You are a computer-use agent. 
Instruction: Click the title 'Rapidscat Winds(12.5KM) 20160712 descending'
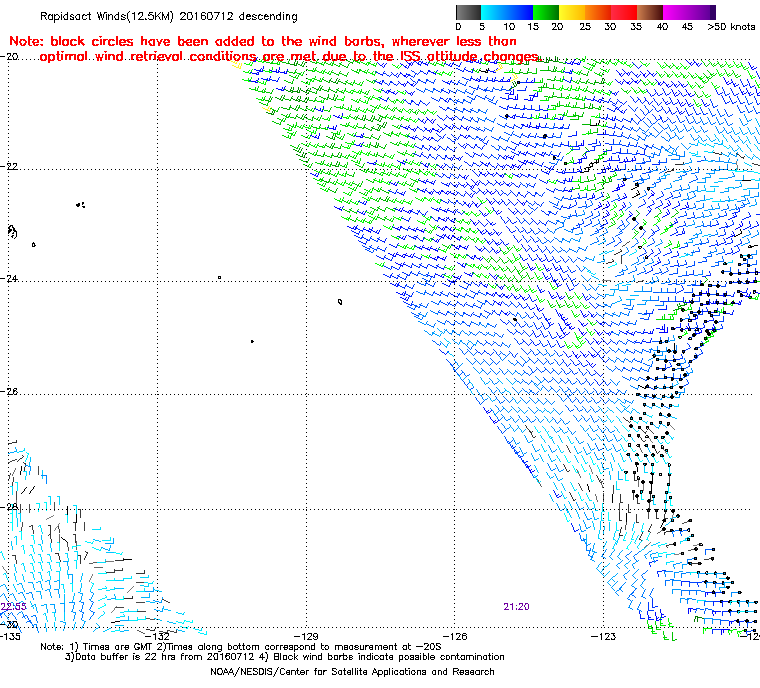point(169,16)
